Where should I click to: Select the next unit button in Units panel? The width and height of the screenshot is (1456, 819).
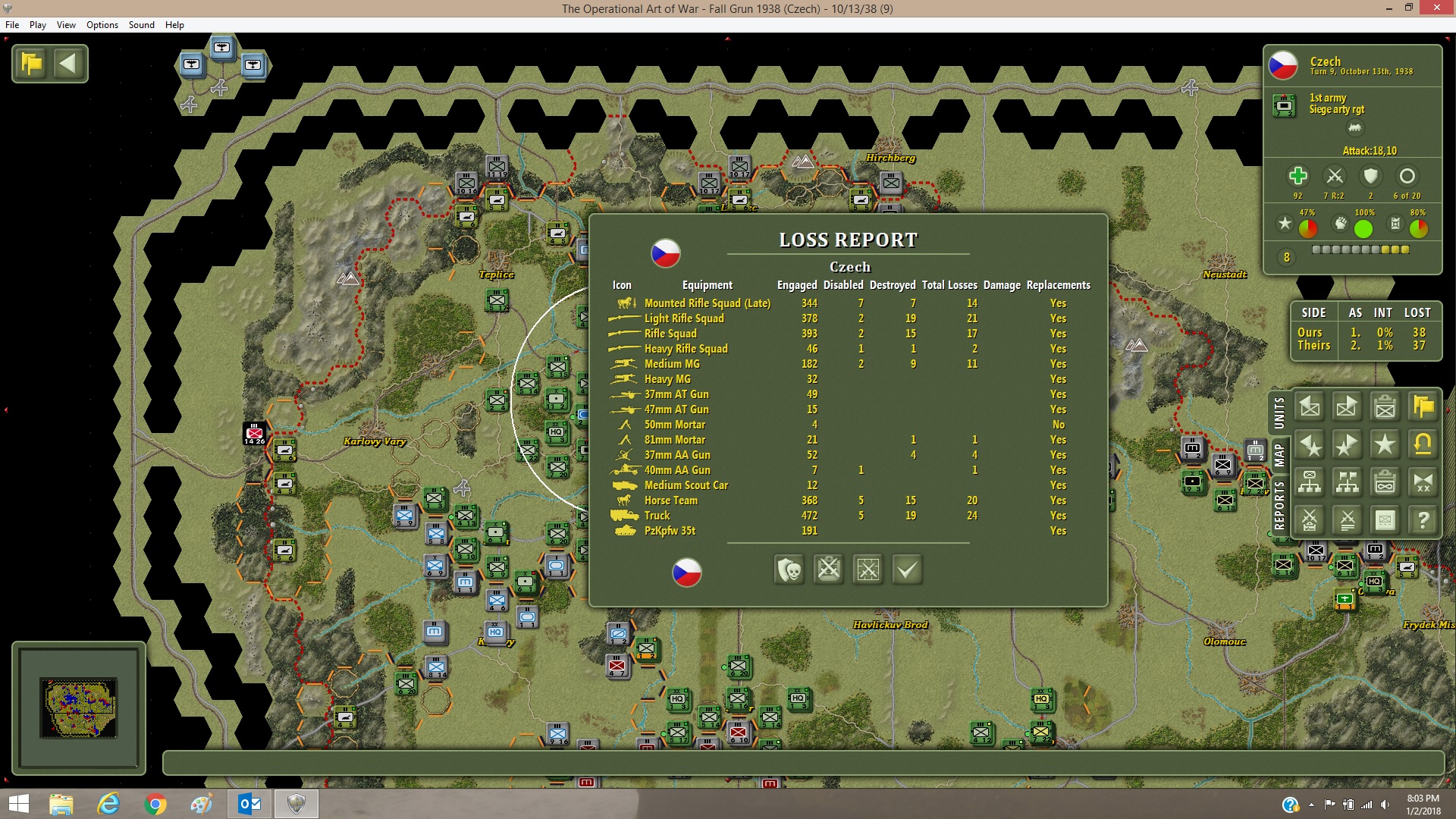(1347, 407)
